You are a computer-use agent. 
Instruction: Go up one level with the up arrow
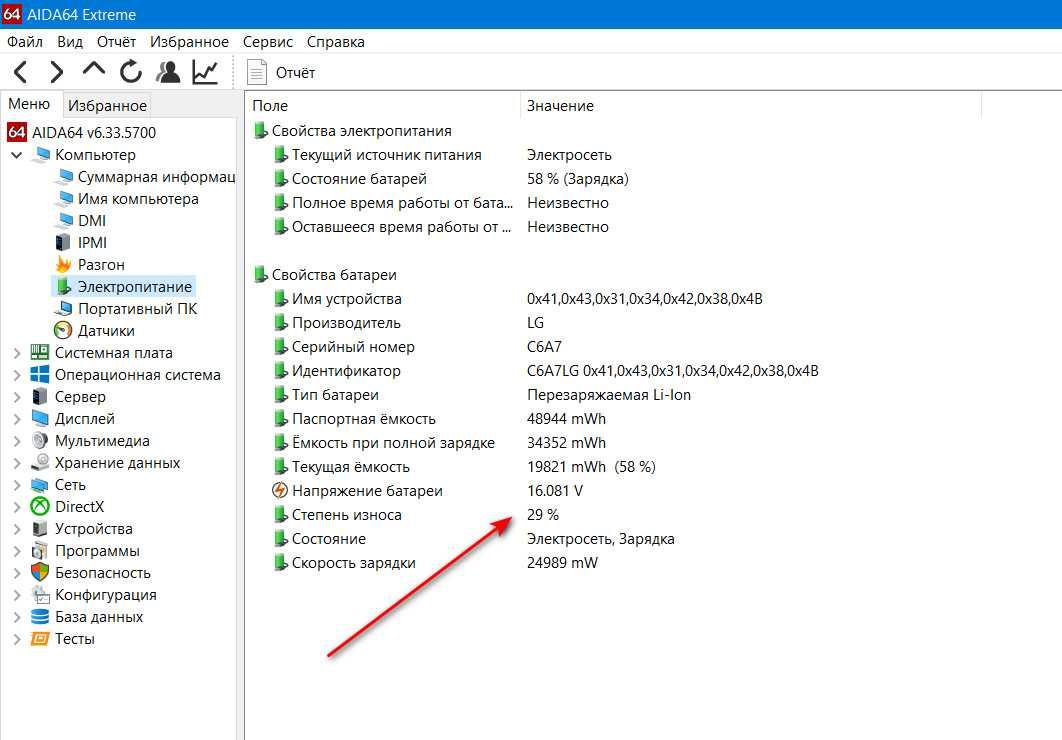(93, 69)
